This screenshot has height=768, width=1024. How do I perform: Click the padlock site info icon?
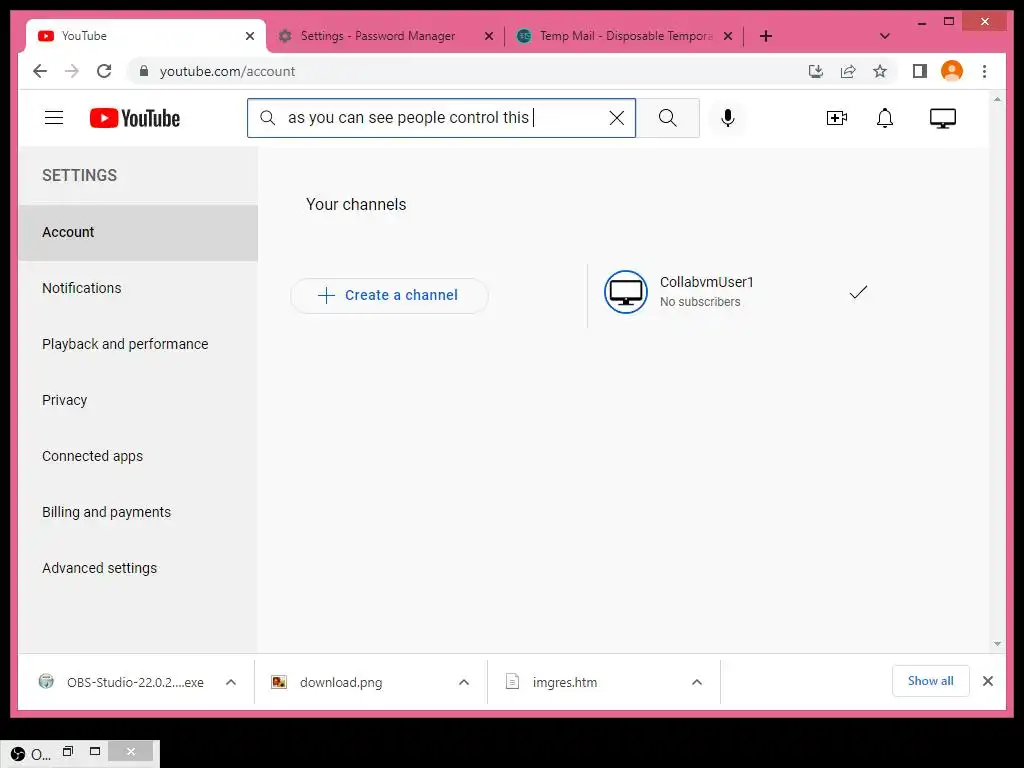tap(144, 71)
